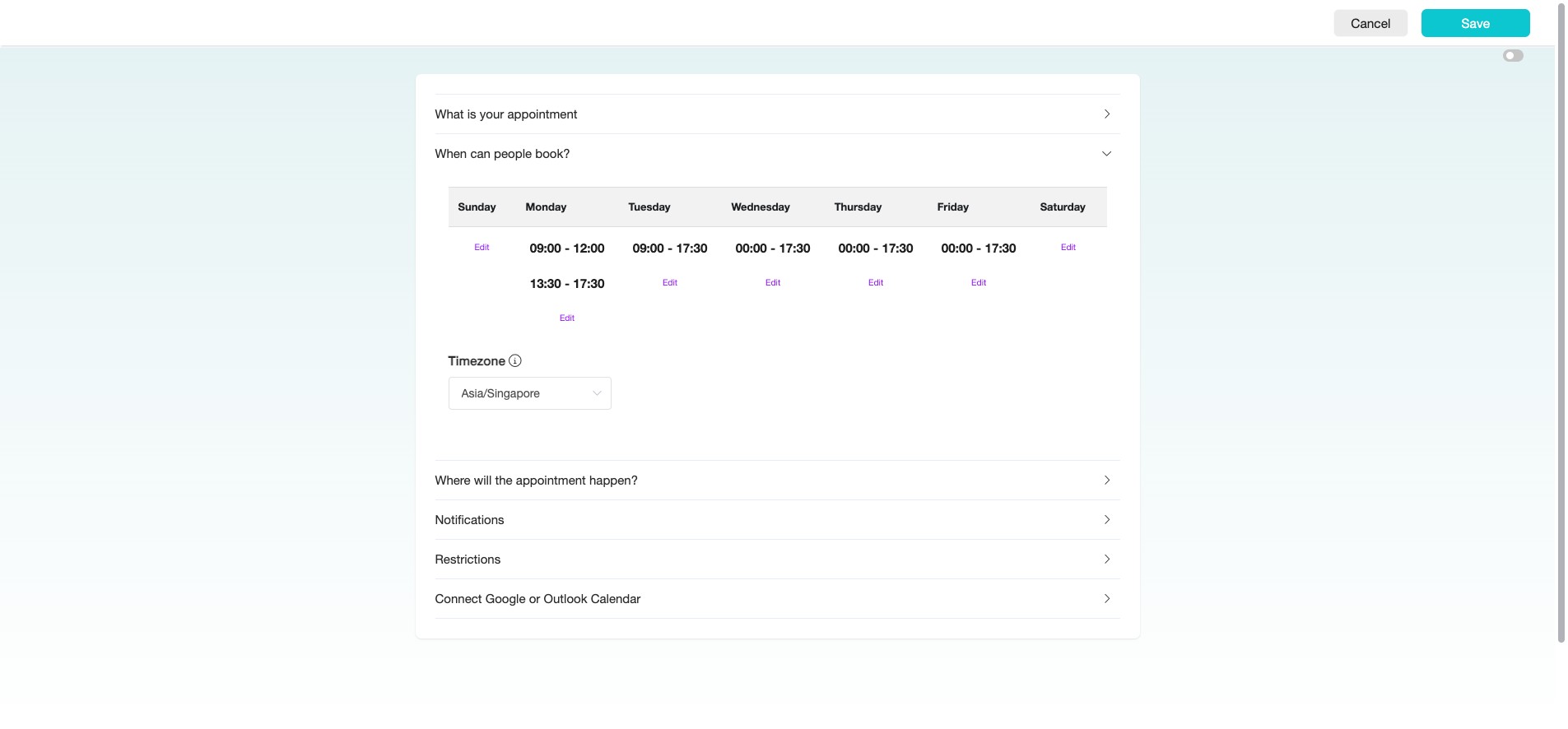Click the Timezone info icon
Screen dimensions: 1568x729
(x=515, y=360)
